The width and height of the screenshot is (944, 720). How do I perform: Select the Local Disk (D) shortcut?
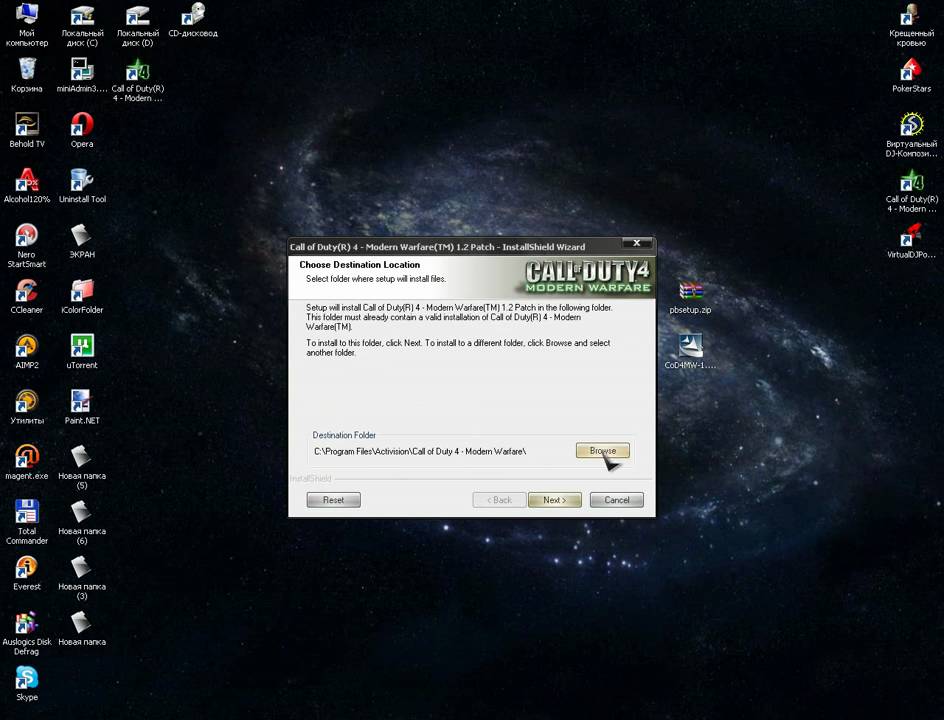coord(137,25)
